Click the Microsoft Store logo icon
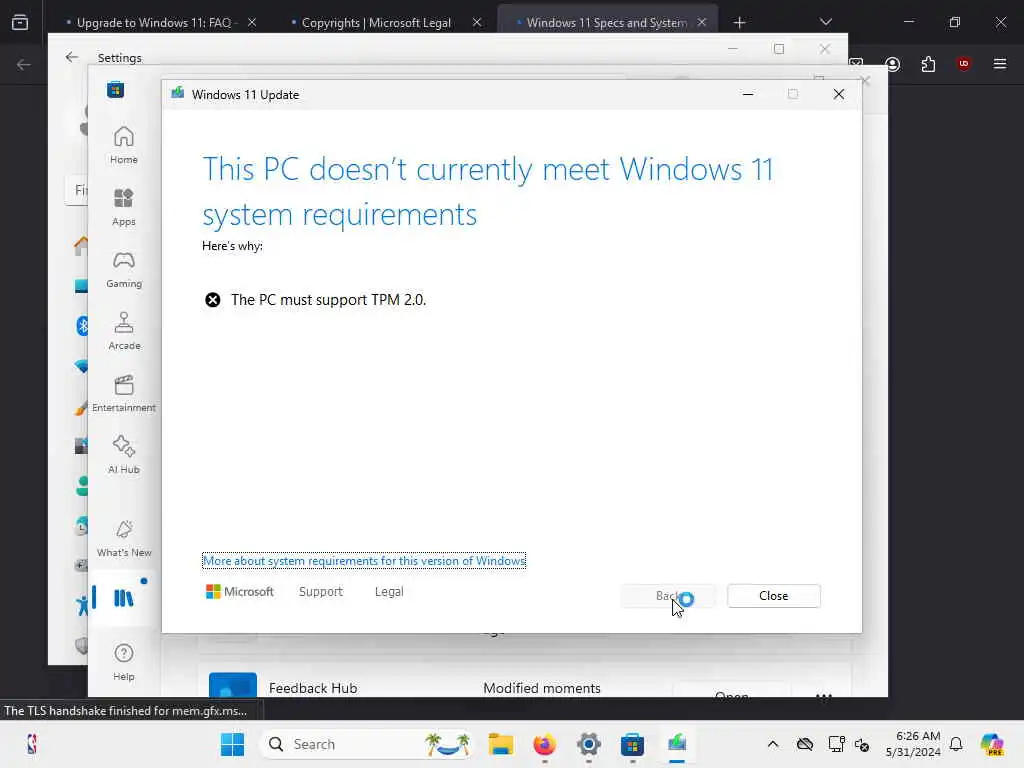Image resolution: width=1024 pixels, height=768 pixels. coord(116,90)
